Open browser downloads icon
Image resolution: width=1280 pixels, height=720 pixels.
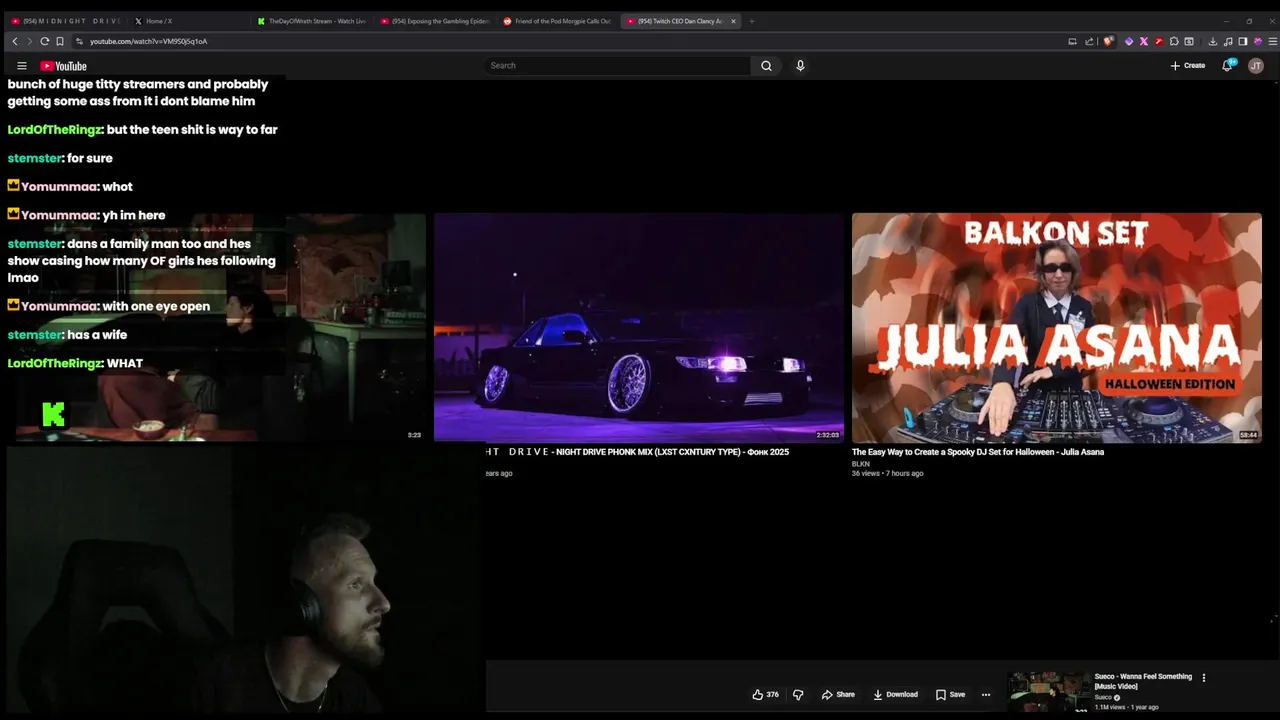point(1213,41)
